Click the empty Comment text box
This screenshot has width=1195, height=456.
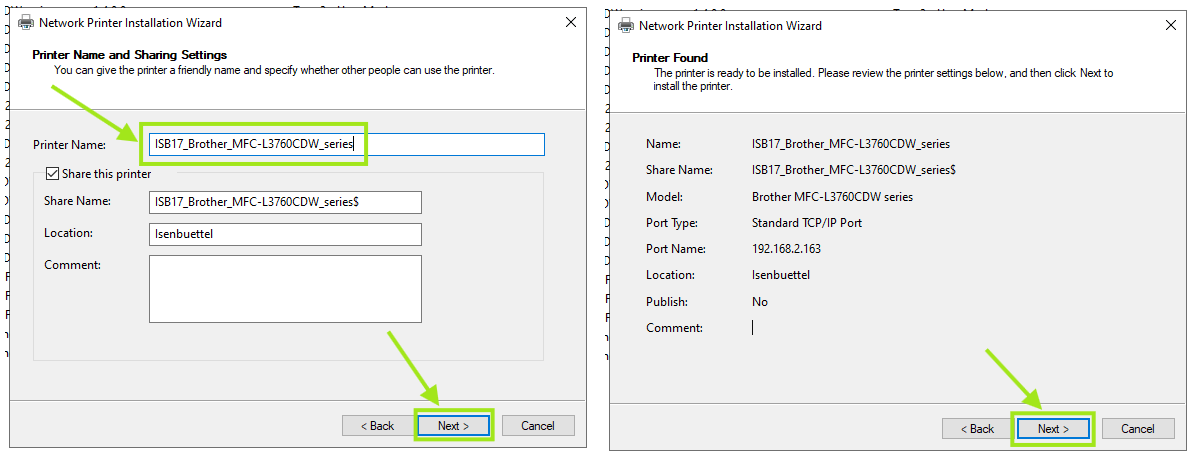(284, 288)
